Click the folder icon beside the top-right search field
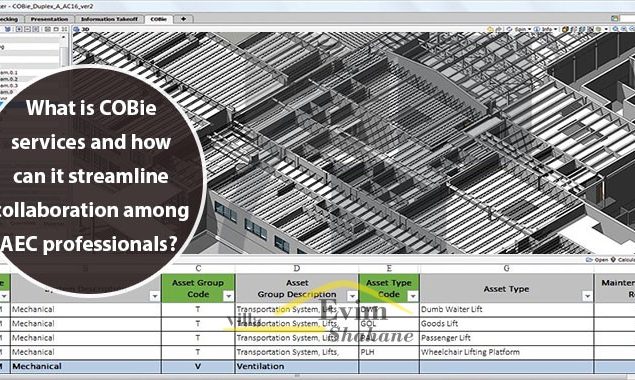This screenshot has width=635, height=380. [x=614, y=18]
